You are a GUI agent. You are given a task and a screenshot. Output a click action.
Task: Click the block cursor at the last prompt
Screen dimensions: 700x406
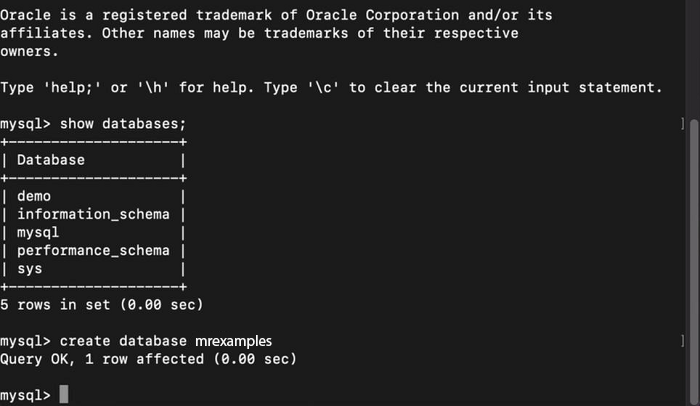coord(64,394)
